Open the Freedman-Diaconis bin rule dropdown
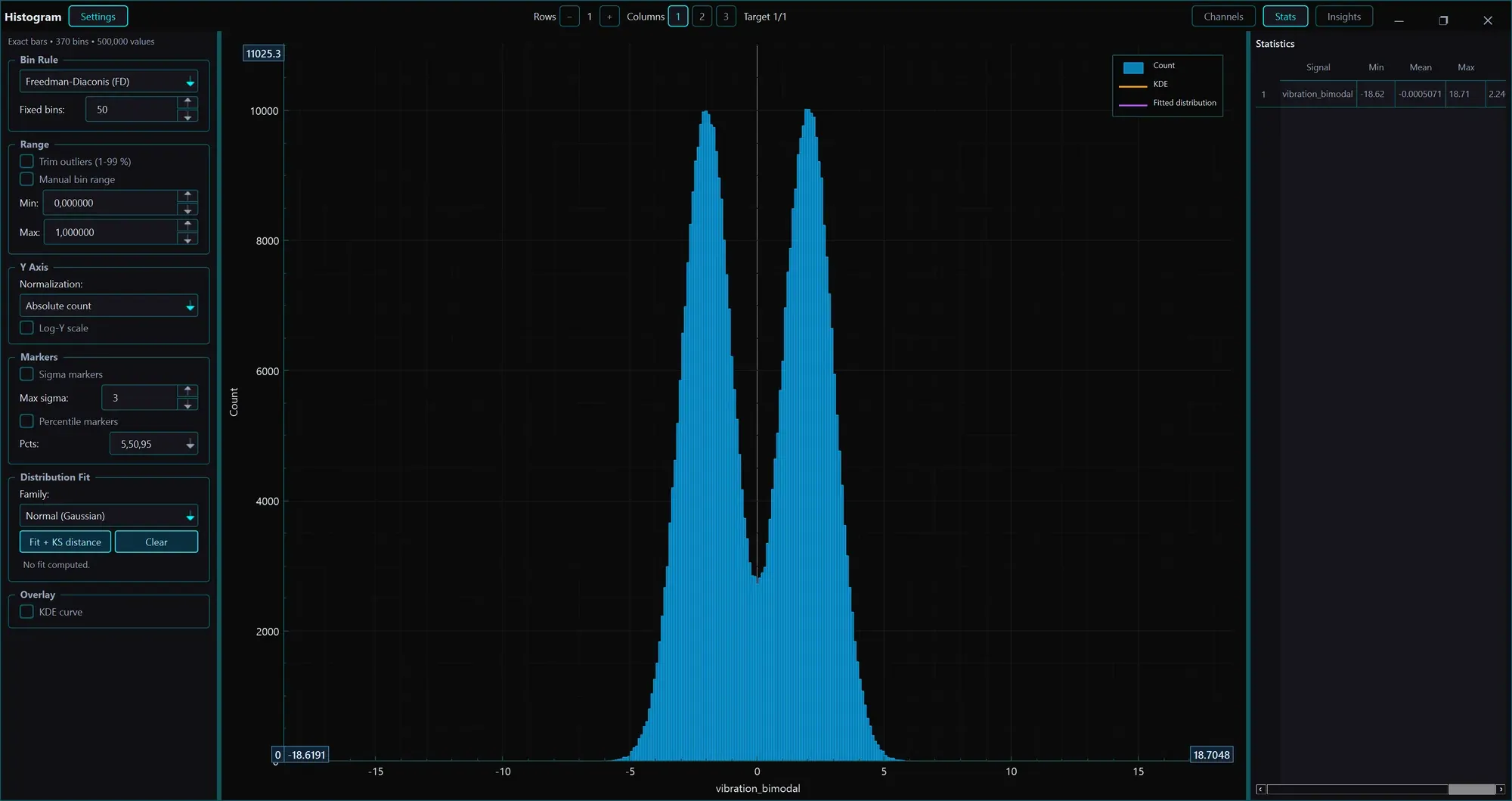This screenshot has height=801, width=1512. 109,81
